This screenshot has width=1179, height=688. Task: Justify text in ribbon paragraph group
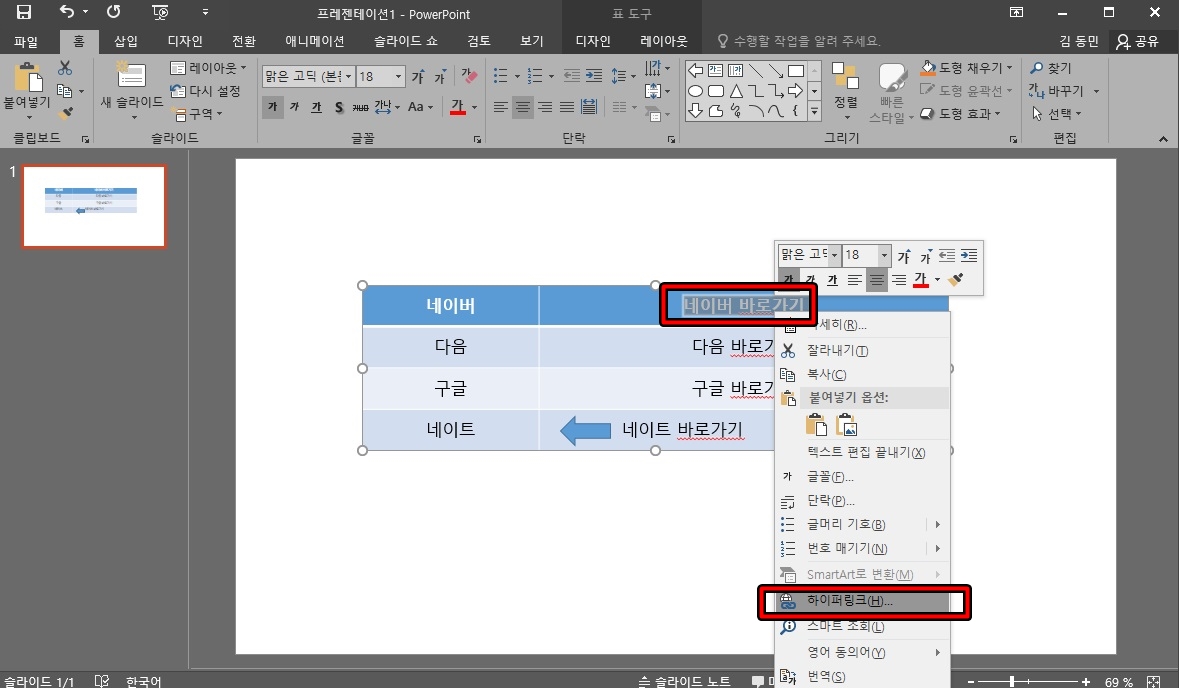(x=567, y=108)
